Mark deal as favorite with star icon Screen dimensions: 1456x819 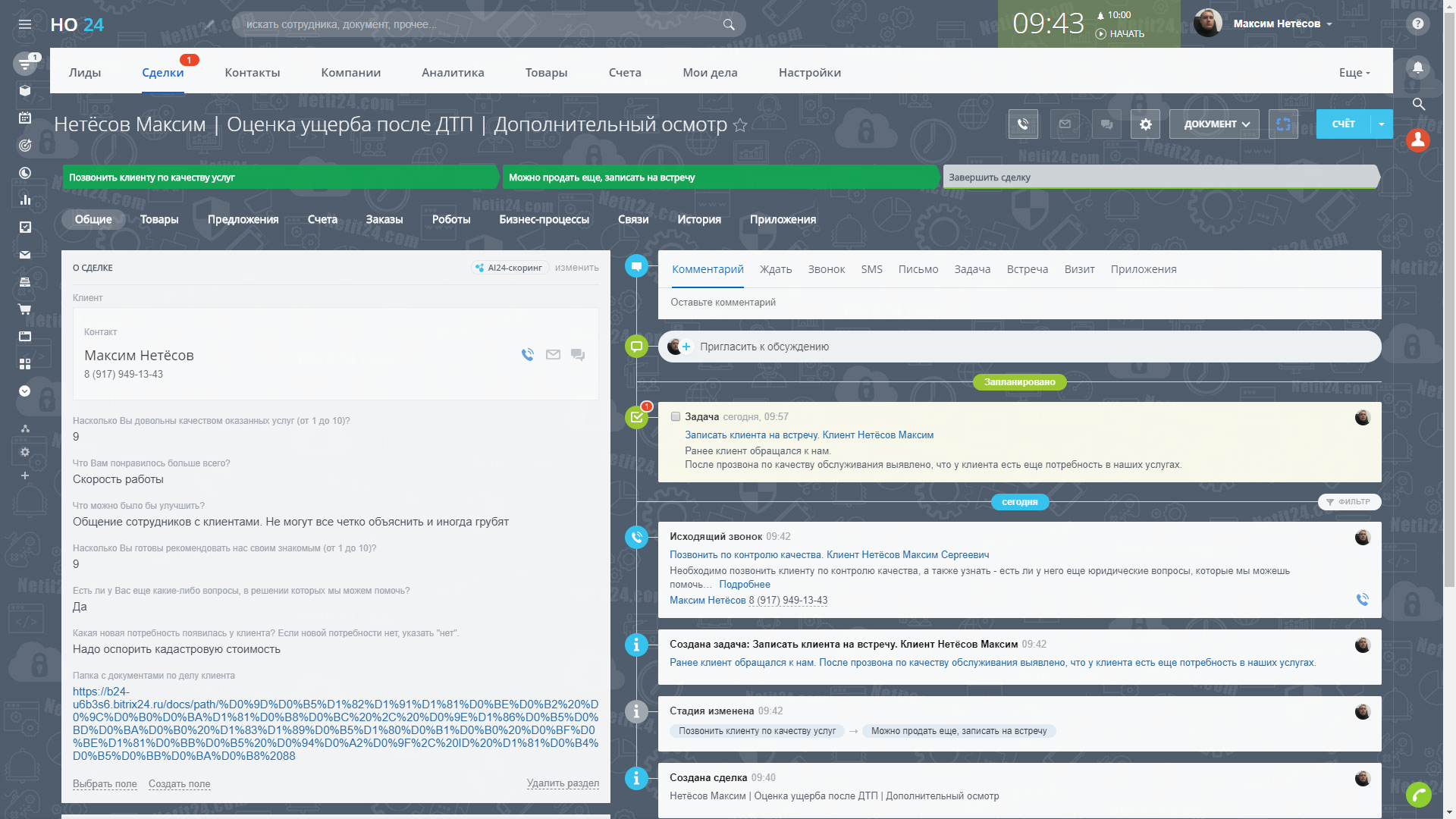(x=741, y=126)
